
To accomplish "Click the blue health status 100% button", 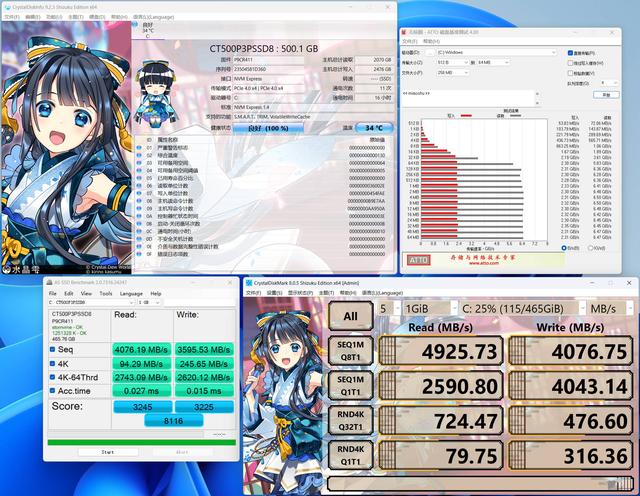I will tap(268, 128).
